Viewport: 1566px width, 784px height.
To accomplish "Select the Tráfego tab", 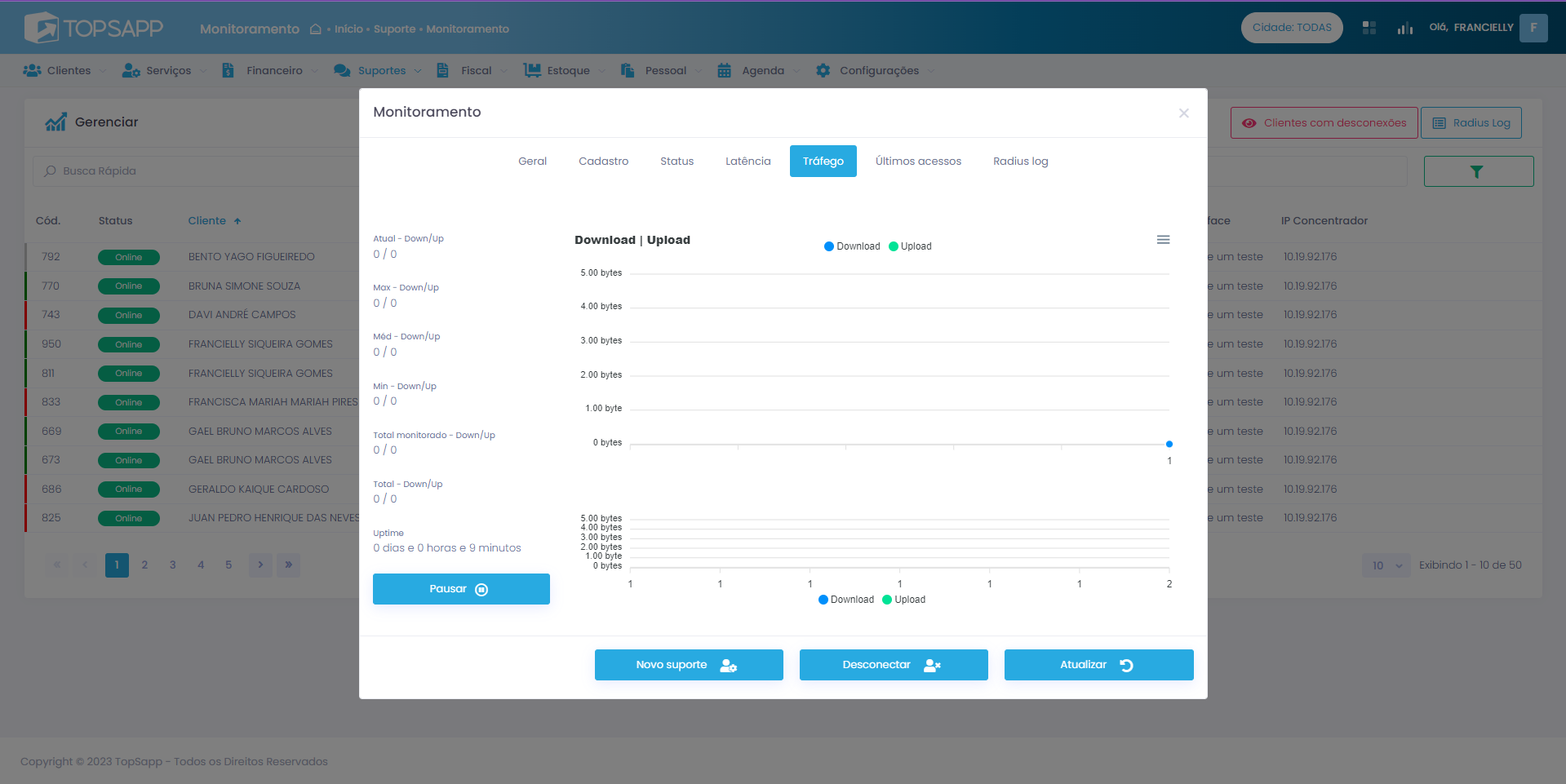I will pyautogui.click(x=823, y=162).
